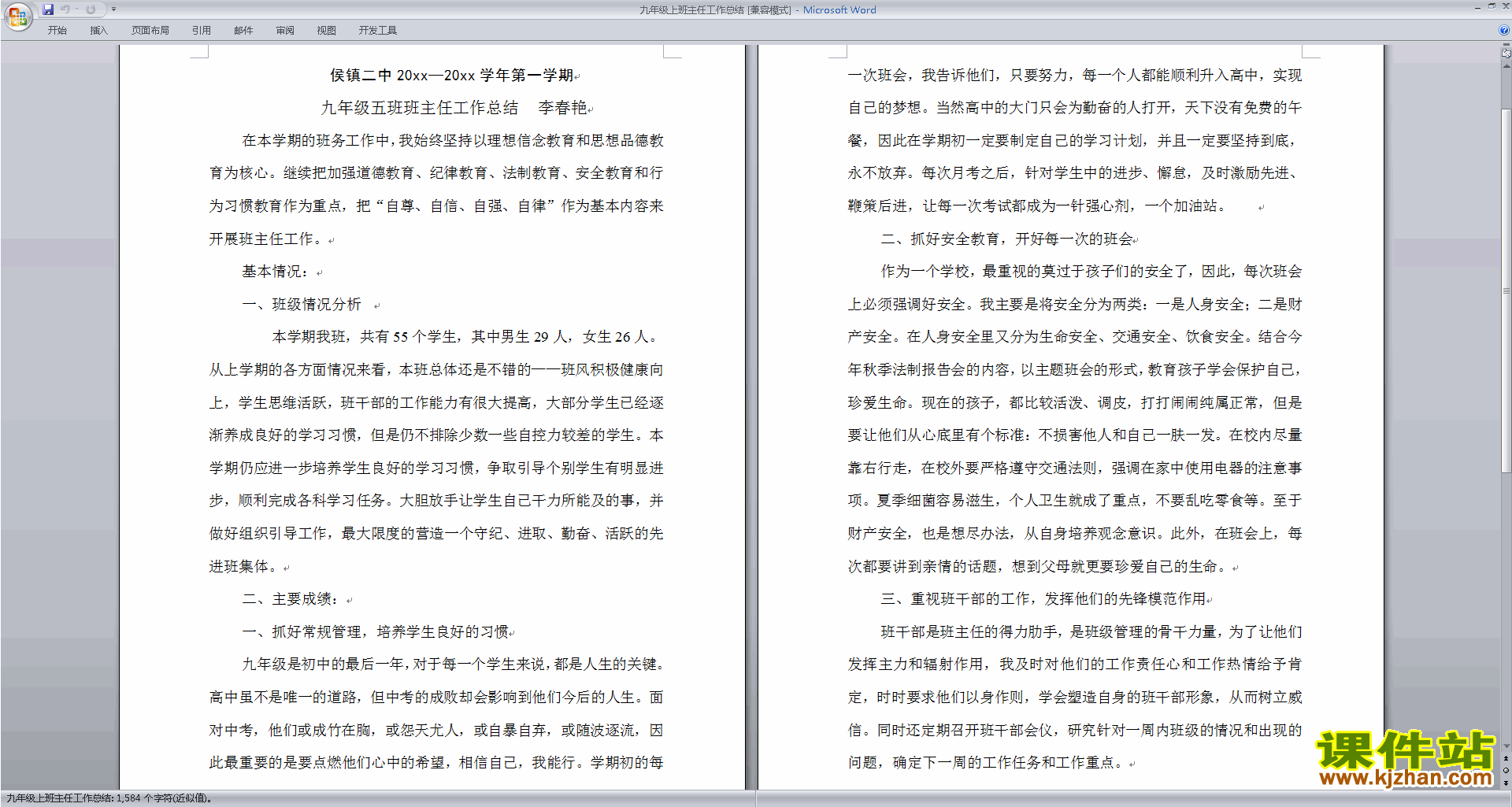The width and height of the screenshot is (1512, 807).
Task: Click the heading 一、班级情况分析
Action: [302, 305]
